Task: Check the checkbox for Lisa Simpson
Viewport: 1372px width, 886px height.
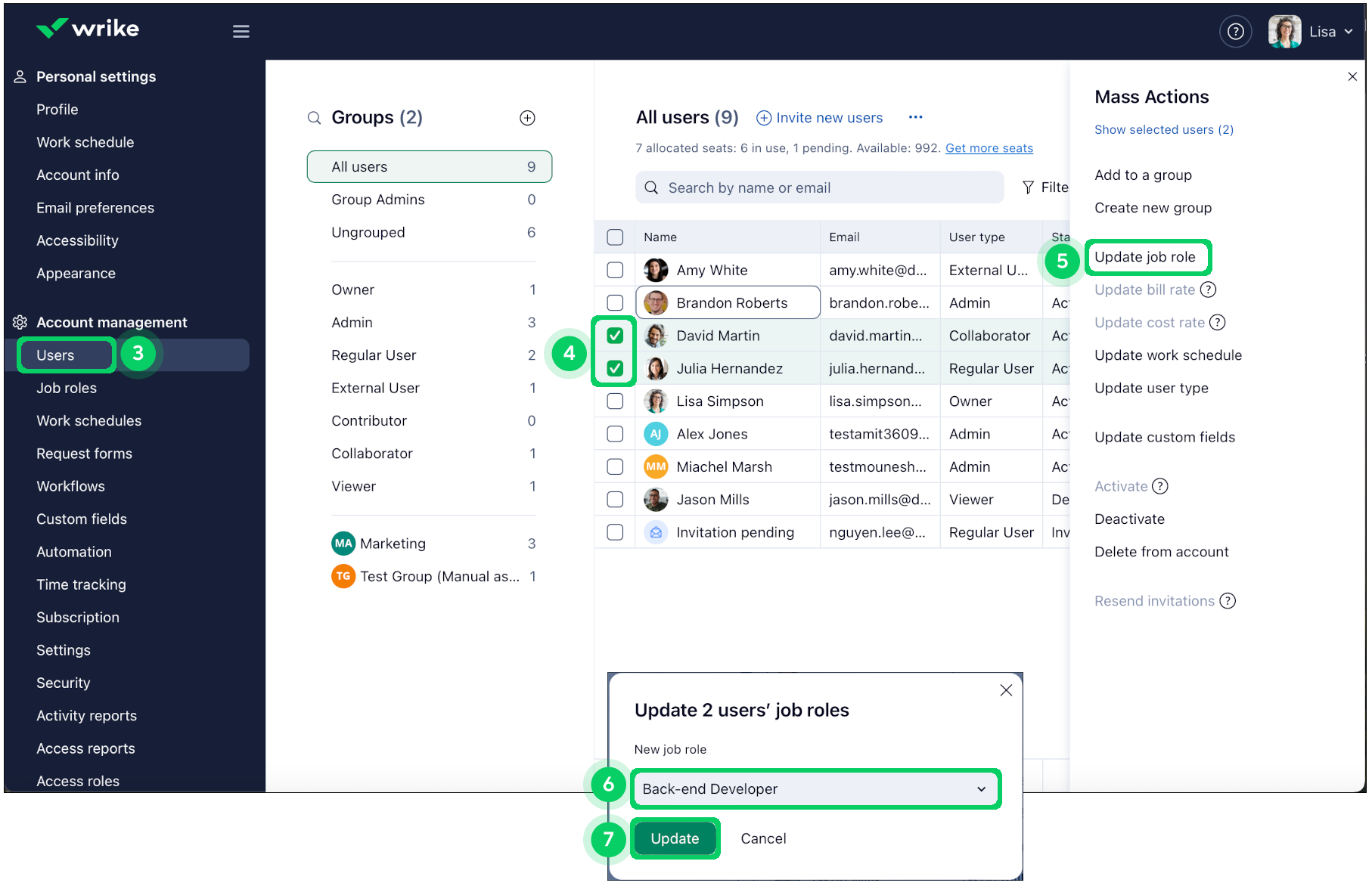Action: tap(614, 401)
